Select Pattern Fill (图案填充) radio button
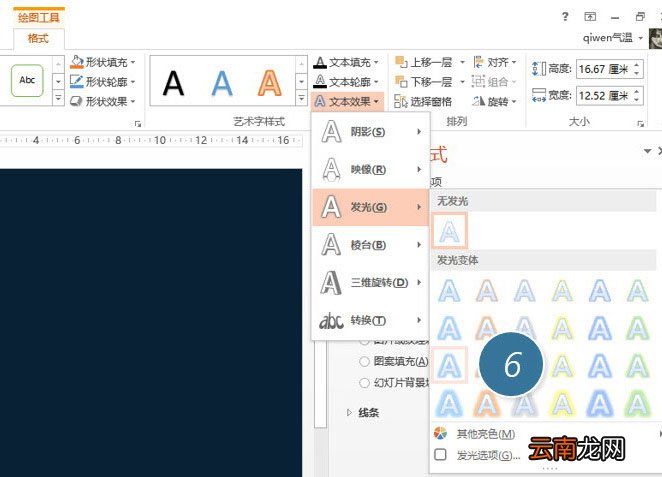The height and width of the screenshot is (477, 662). 364,361
